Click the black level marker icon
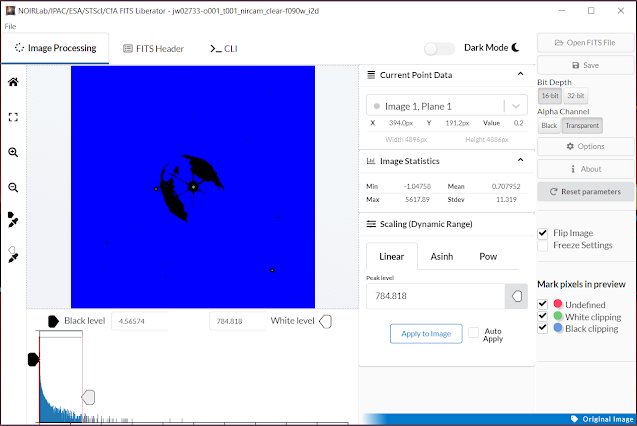The image size is (637, 426). point(53,321)
